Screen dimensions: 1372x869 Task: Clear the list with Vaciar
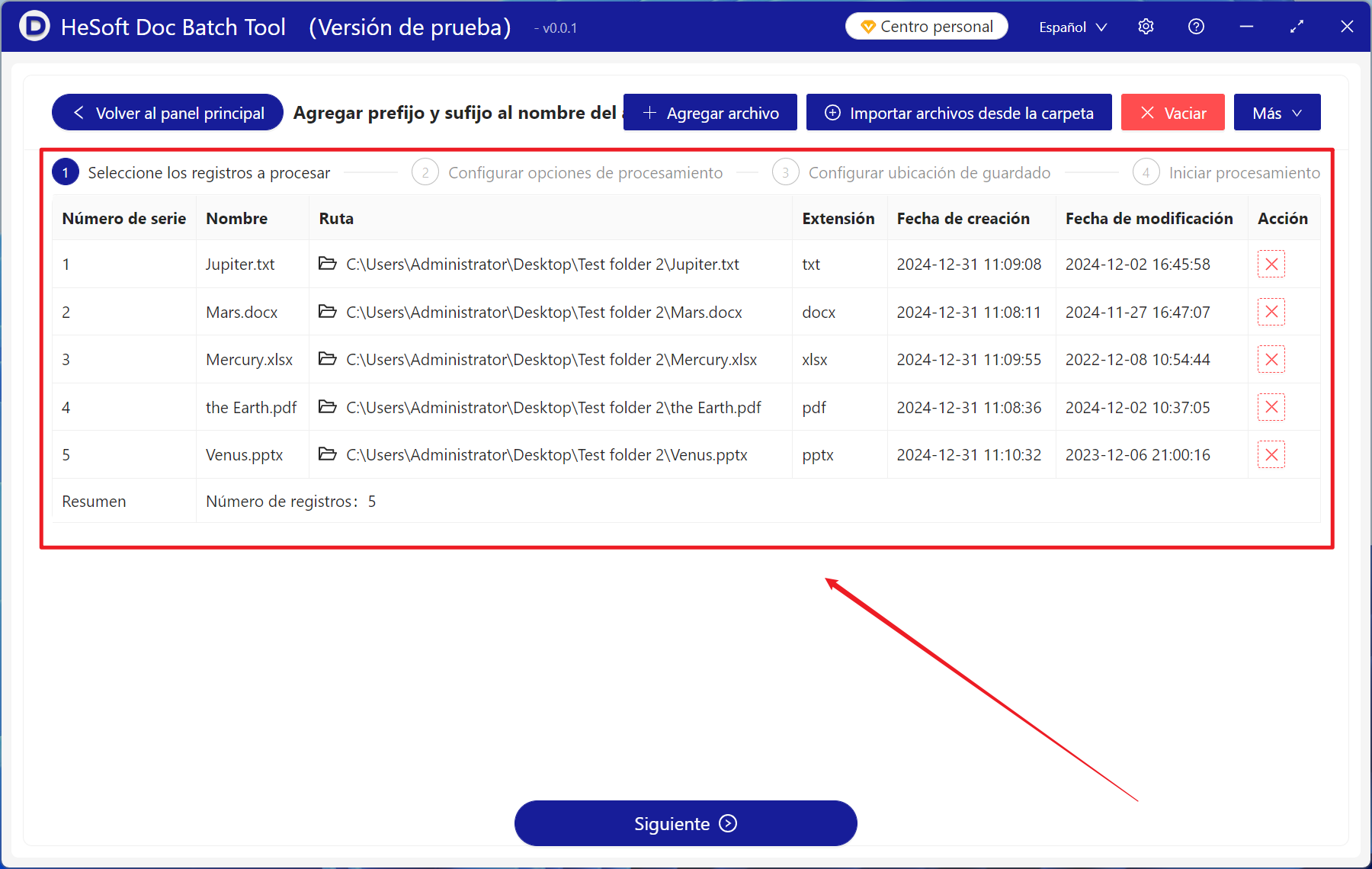coord(1172,113)
